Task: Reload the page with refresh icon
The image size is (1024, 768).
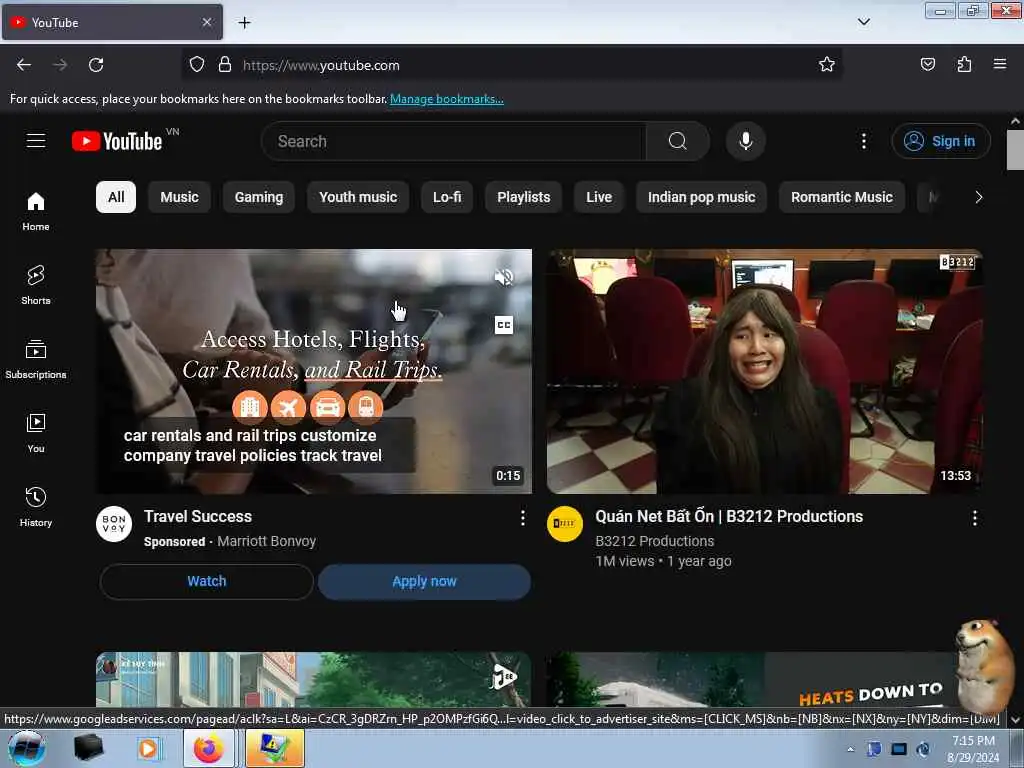Action: click(96, 65)
